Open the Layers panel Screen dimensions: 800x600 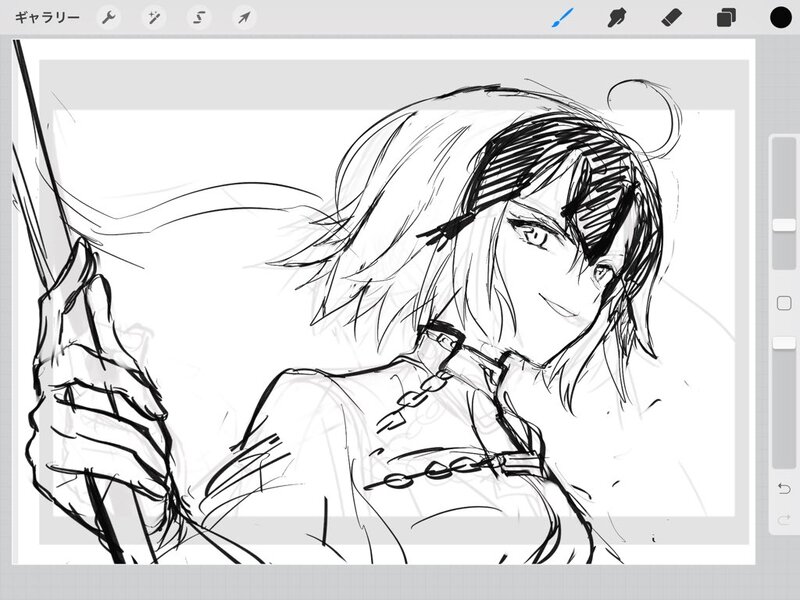(726, 18)
